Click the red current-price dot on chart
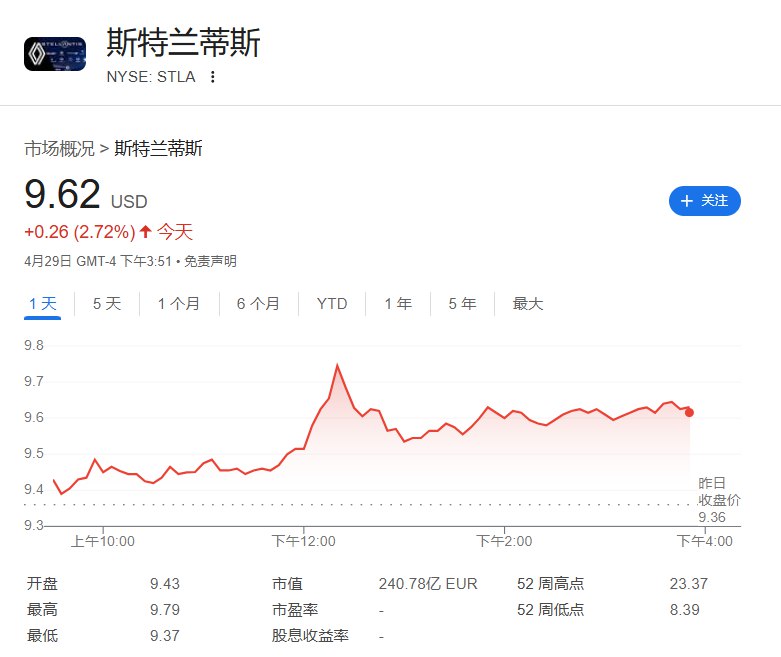This screenshot has width=781, height=657. click(689, 412)
